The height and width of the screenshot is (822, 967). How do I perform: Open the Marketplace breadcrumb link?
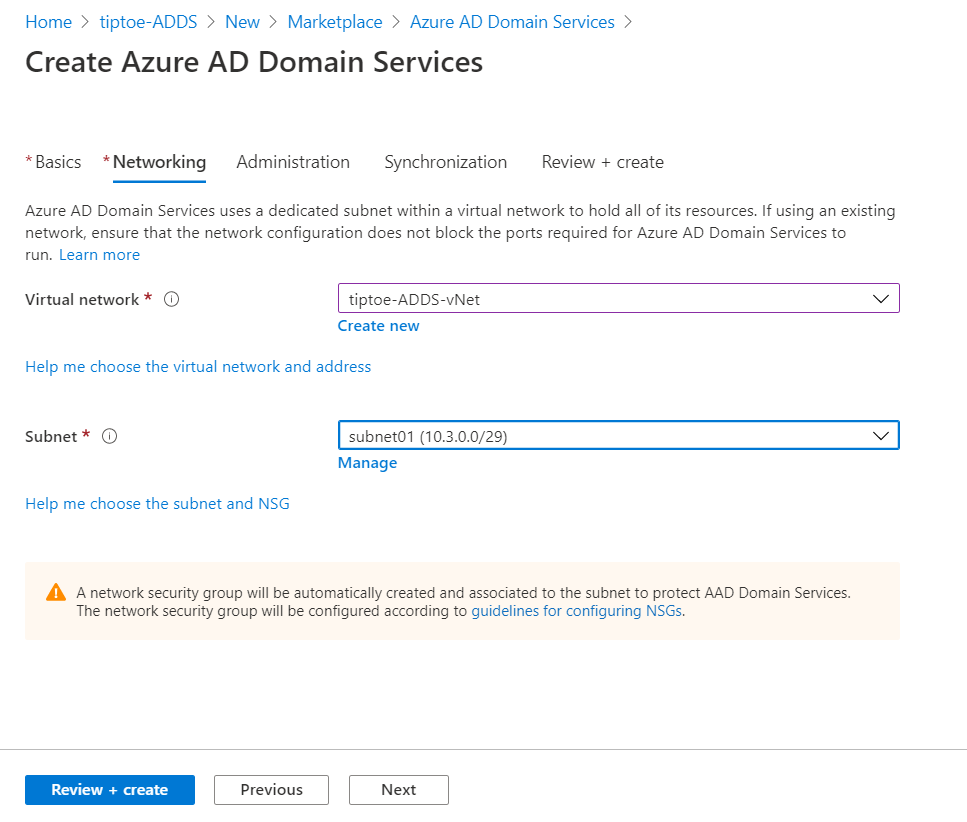[335, 22]
